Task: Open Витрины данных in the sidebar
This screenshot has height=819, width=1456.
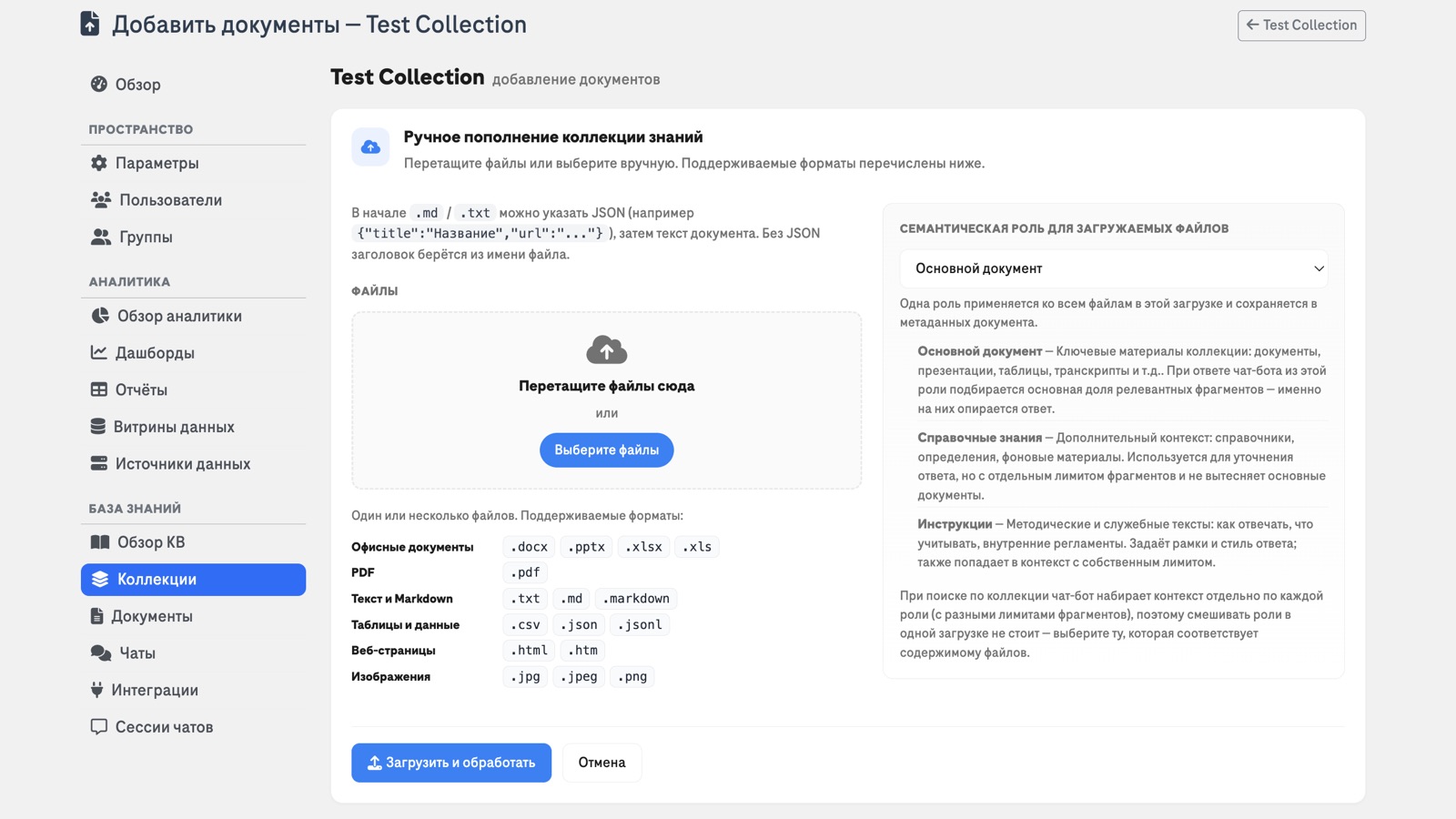Action: [x=193, y=427]
